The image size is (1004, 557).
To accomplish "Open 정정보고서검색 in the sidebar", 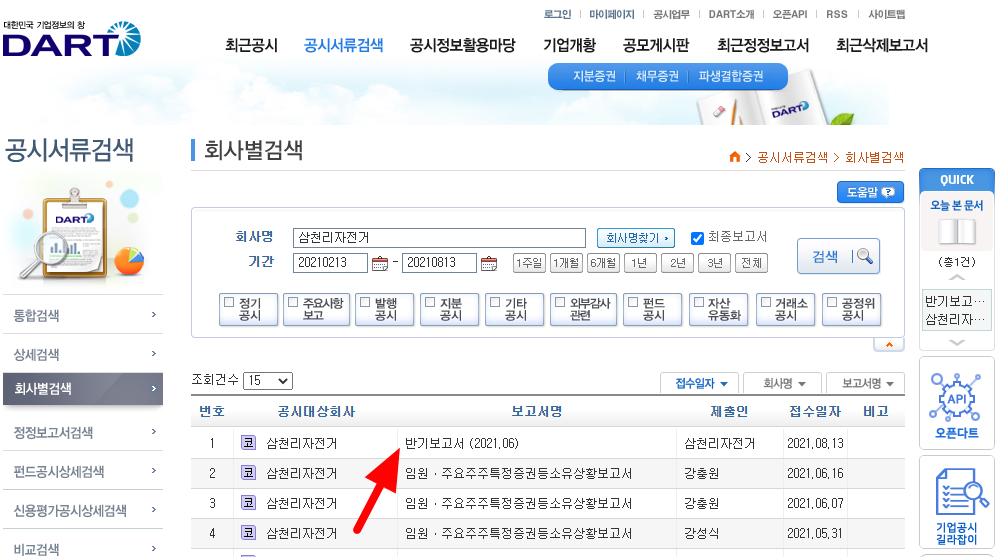I will 83,432.
